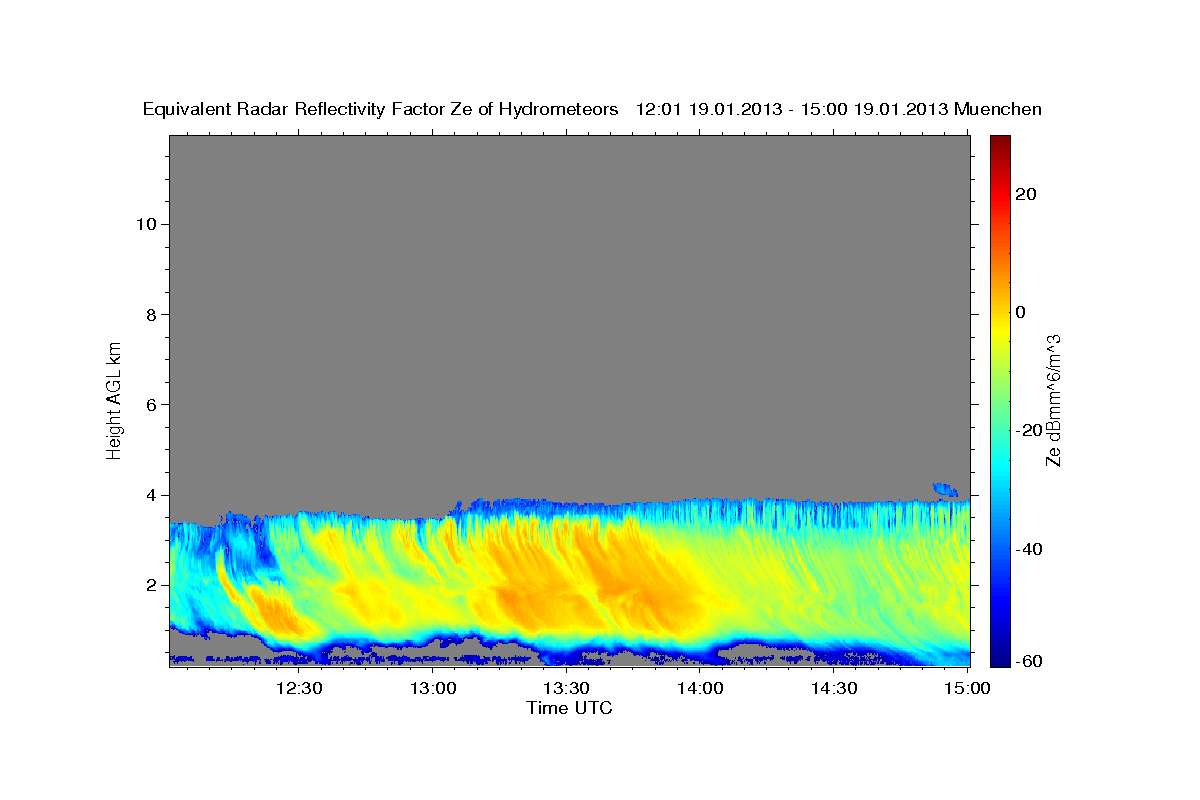1200x800 pixels.
Task: Click the yellow section of the colorbar
Action: (999, 330)
